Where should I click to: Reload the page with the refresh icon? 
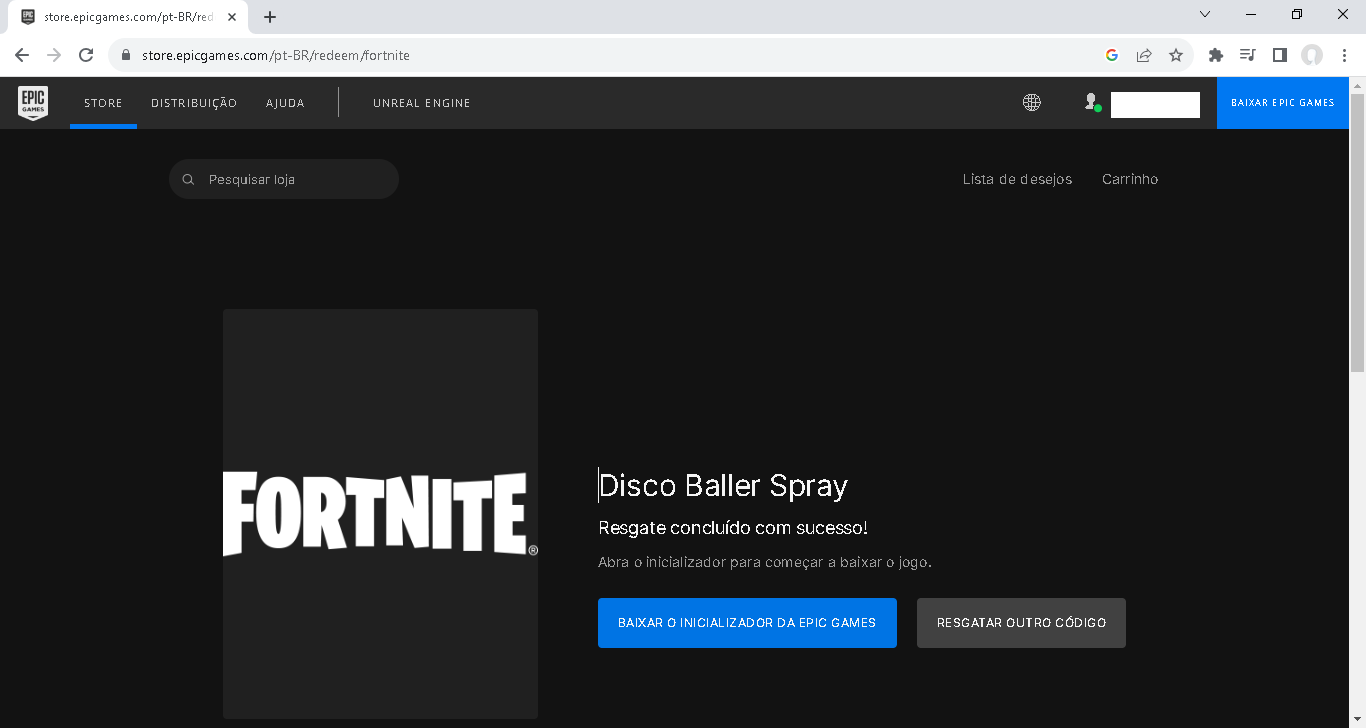86,55
